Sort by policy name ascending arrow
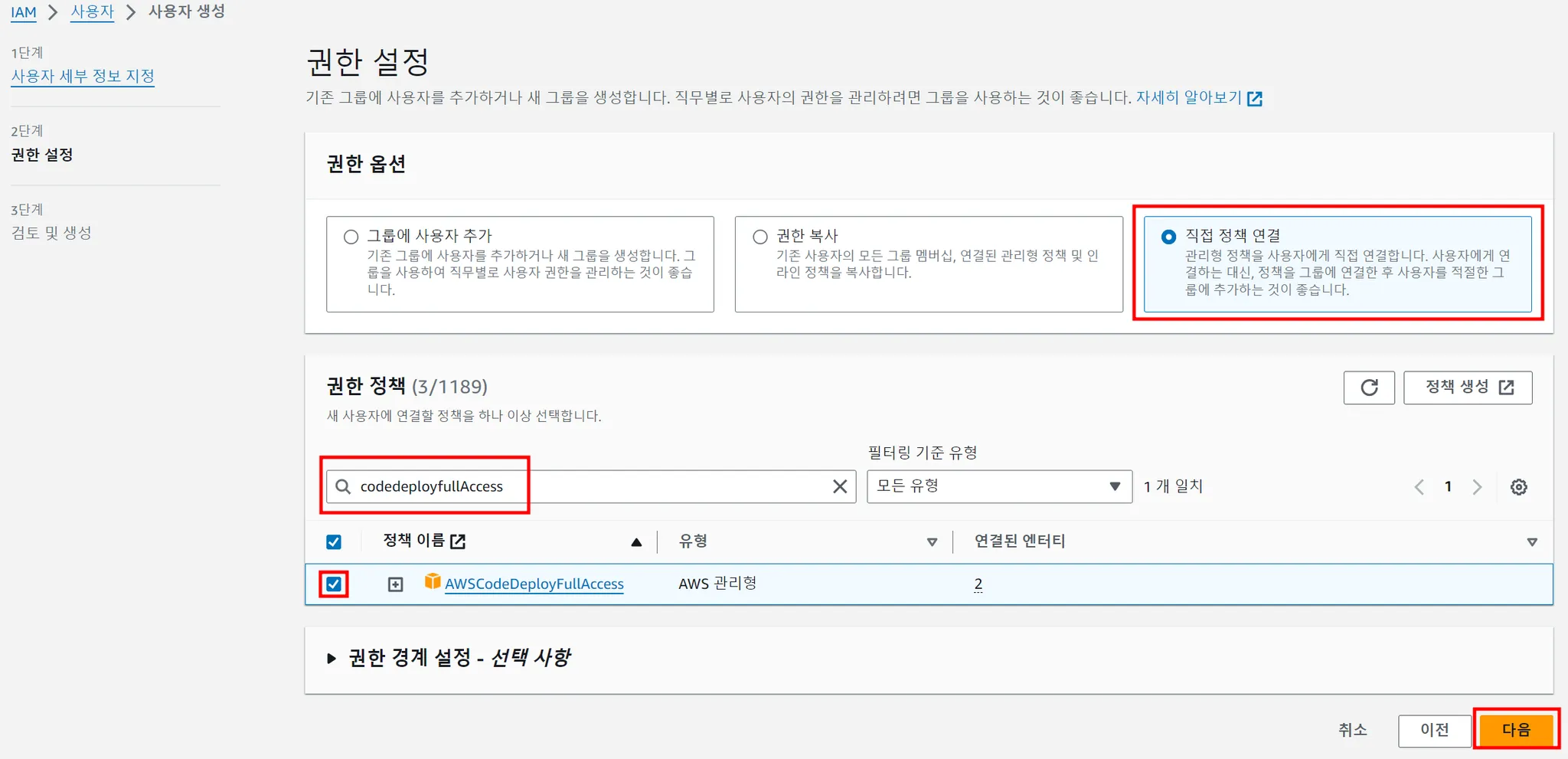The height and width of the screenshot is (759, 1568). (636, 542)
